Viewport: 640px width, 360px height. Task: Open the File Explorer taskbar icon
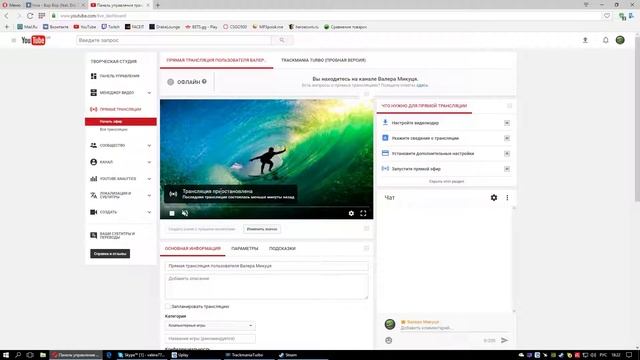click(42, 355)
